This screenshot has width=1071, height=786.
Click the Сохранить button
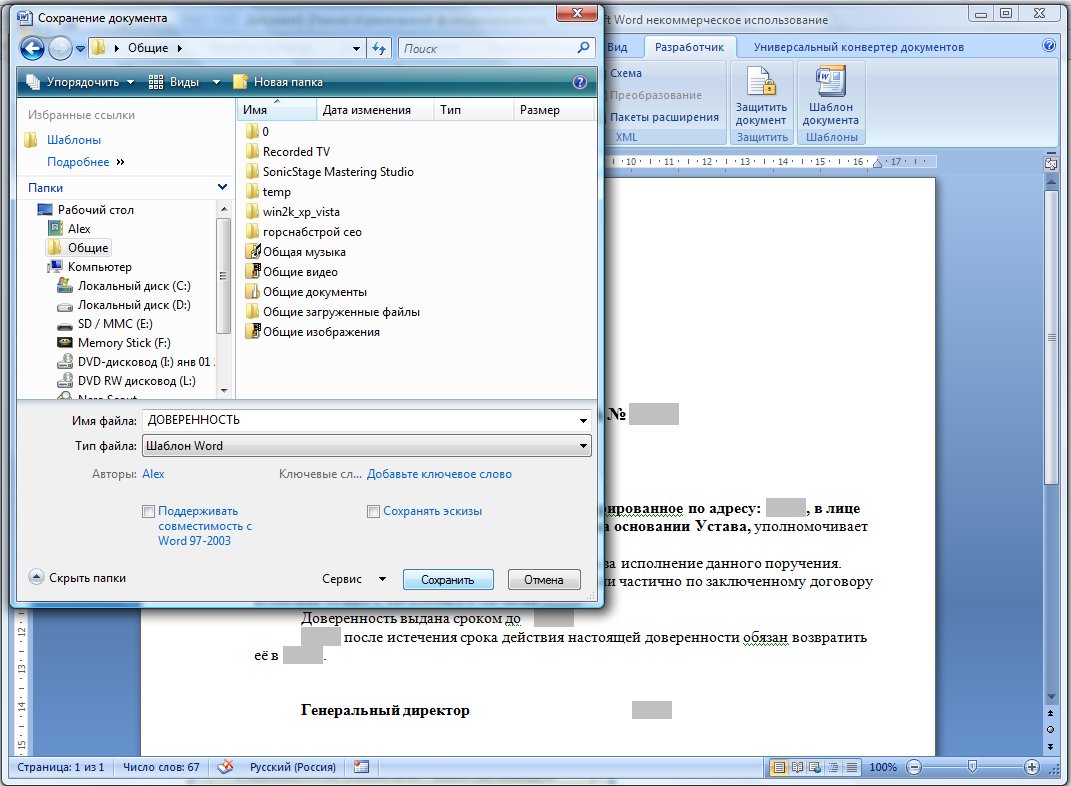[x=448, y=580]
